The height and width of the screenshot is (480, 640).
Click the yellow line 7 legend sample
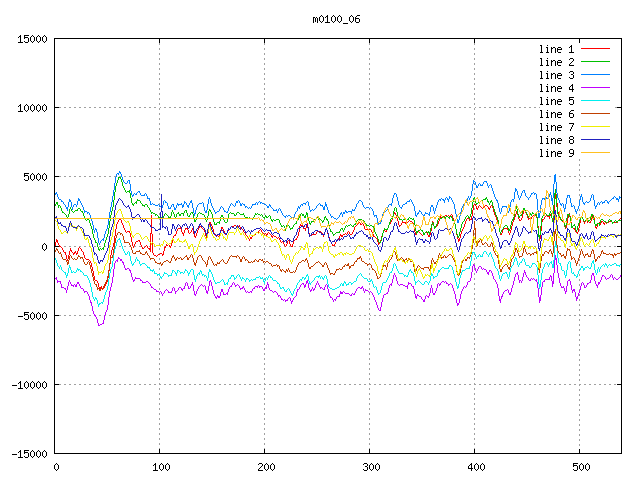click(596, 127)
